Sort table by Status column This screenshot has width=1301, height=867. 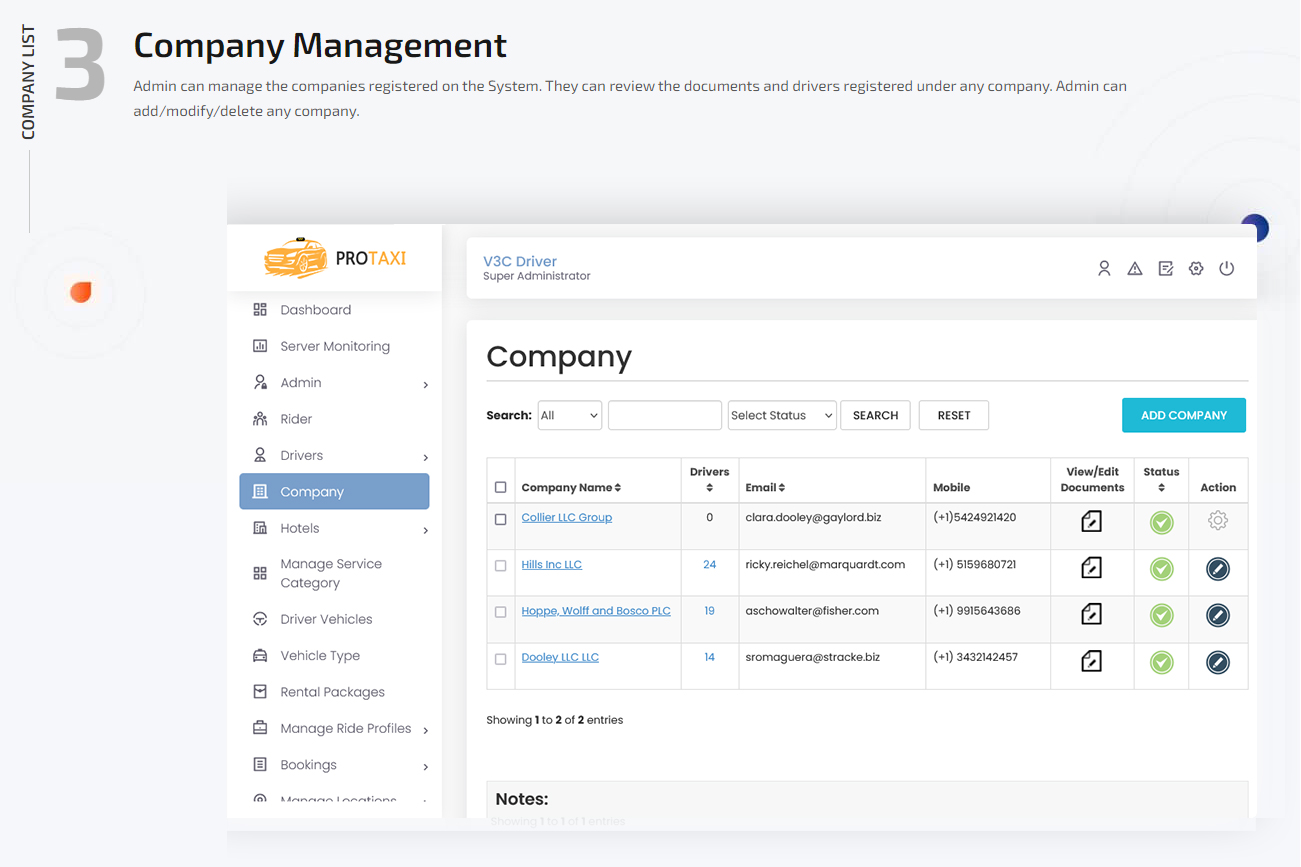(1161, 479)
